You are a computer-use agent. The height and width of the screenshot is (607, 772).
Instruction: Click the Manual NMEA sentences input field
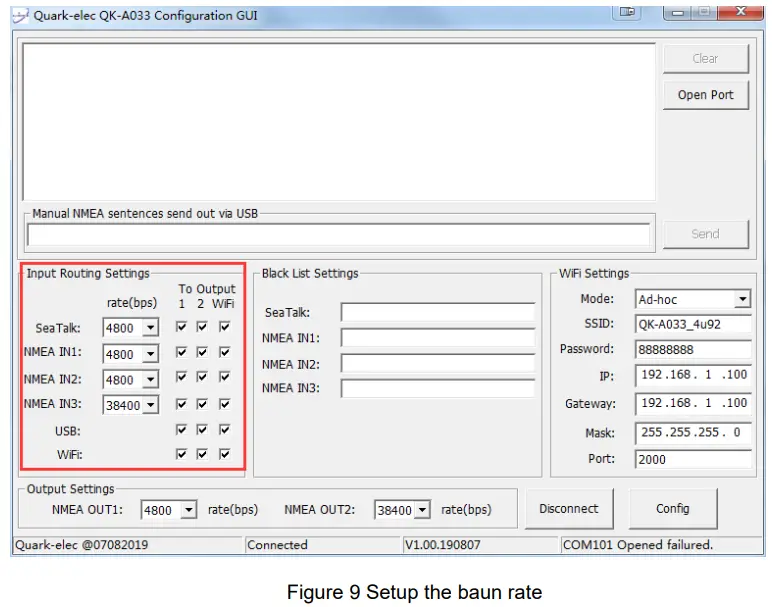(338, 235)
